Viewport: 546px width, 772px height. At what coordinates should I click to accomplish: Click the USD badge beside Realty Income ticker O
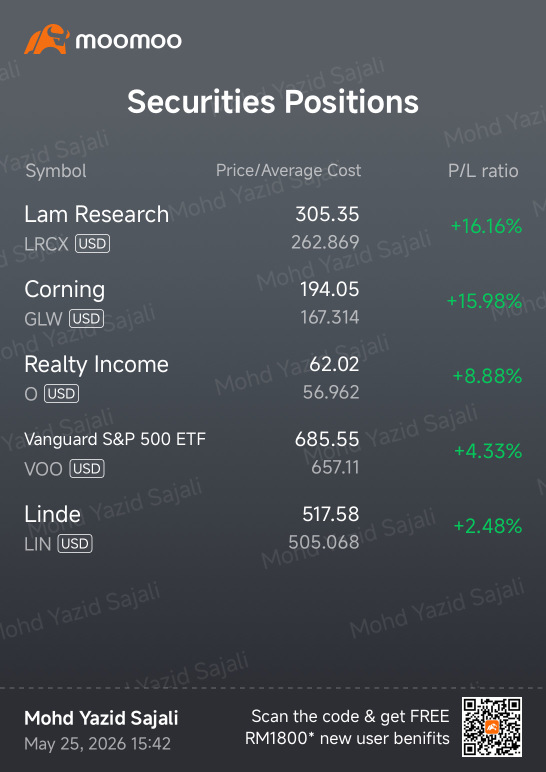62,394
